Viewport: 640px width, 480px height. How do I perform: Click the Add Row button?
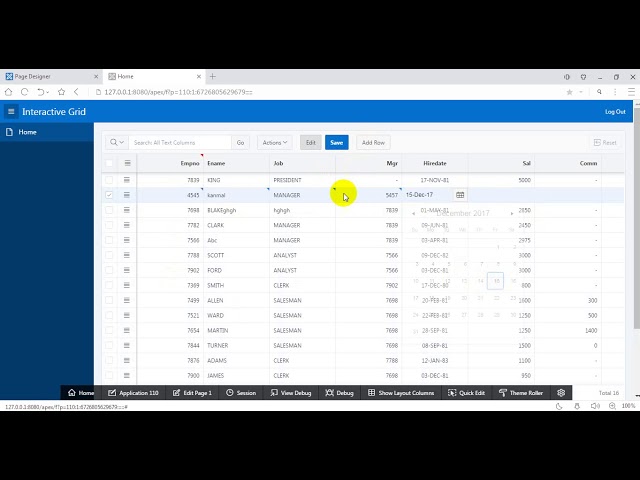(x=373, y=142)
